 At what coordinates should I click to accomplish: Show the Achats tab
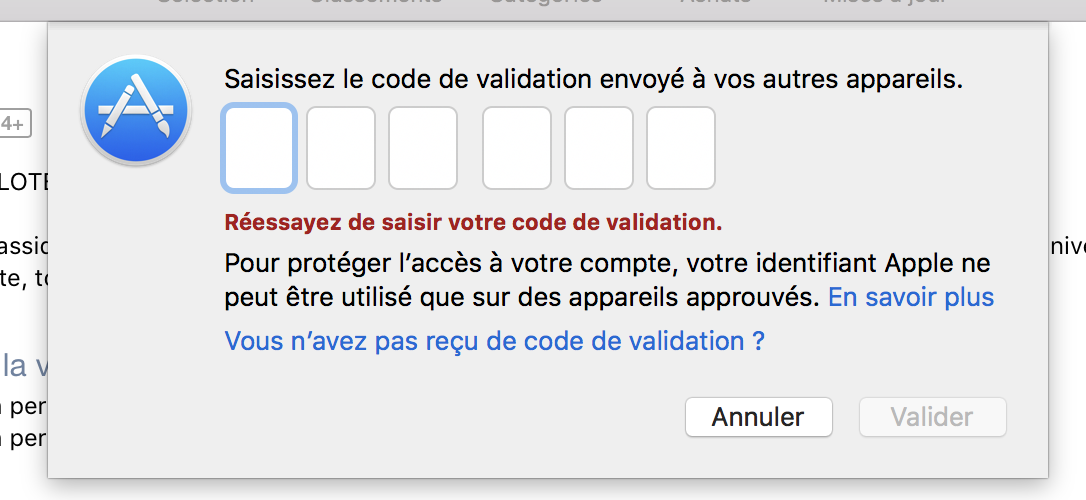tap(715, 4)
